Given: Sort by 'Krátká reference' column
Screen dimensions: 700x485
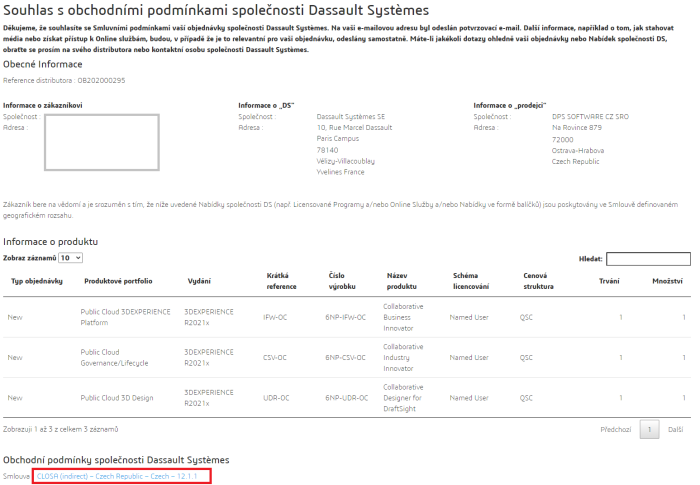Looking at the screenshot, I should (281, 281).
